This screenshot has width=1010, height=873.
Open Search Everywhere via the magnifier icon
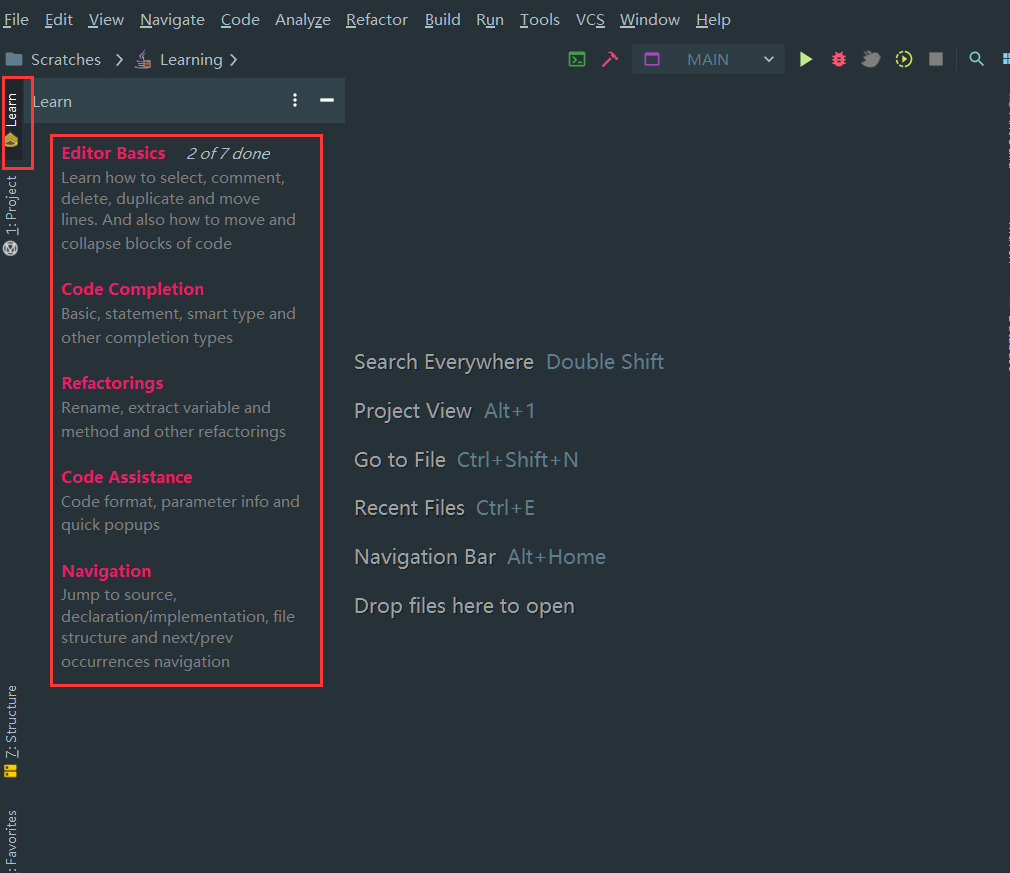(976, 59)
